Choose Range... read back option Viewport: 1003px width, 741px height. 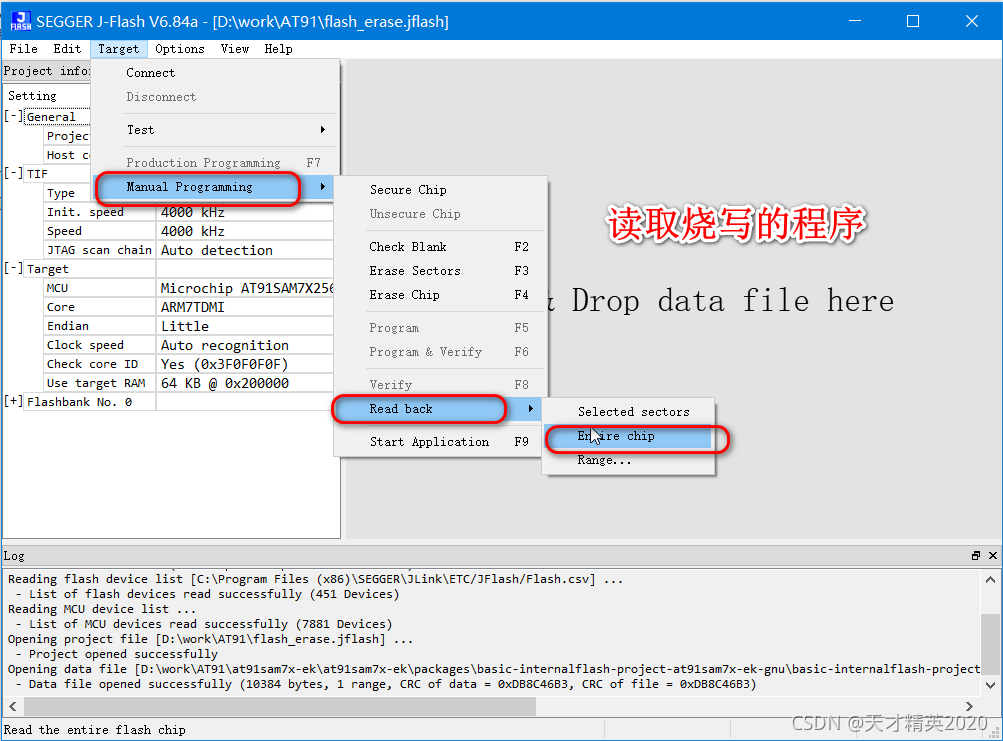point(628,460)
